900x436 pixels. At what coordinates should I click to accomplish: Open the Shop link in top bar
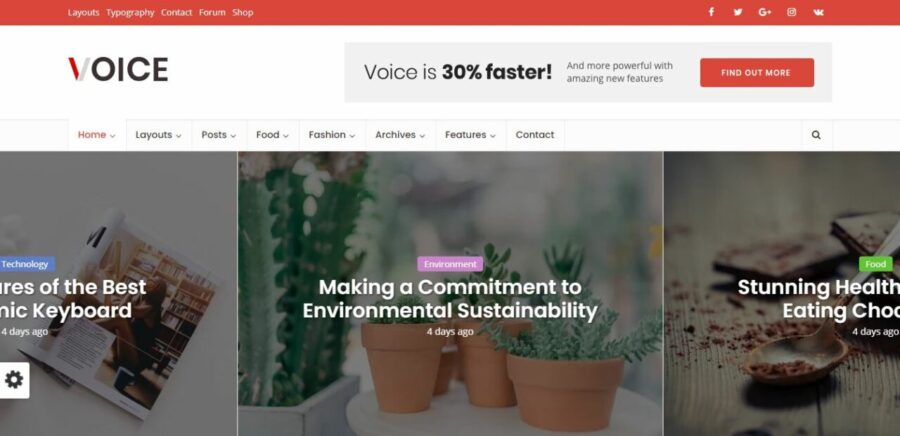(x=242, y=13)
